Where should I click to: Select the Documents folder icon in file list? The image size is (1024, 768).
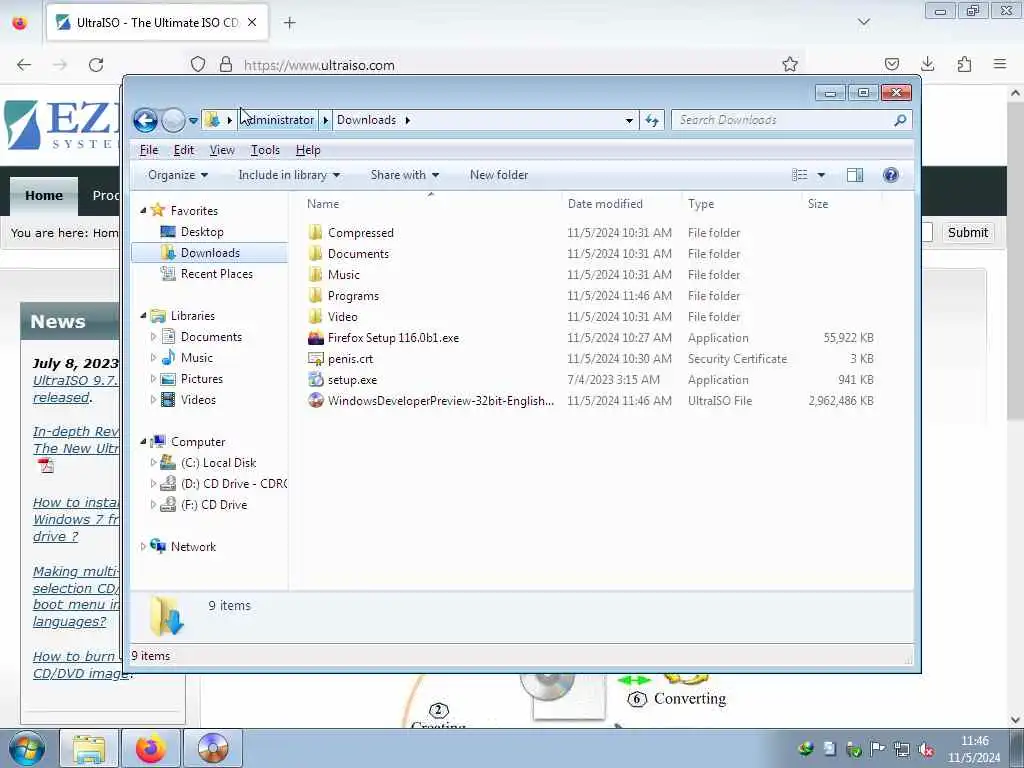315,253
